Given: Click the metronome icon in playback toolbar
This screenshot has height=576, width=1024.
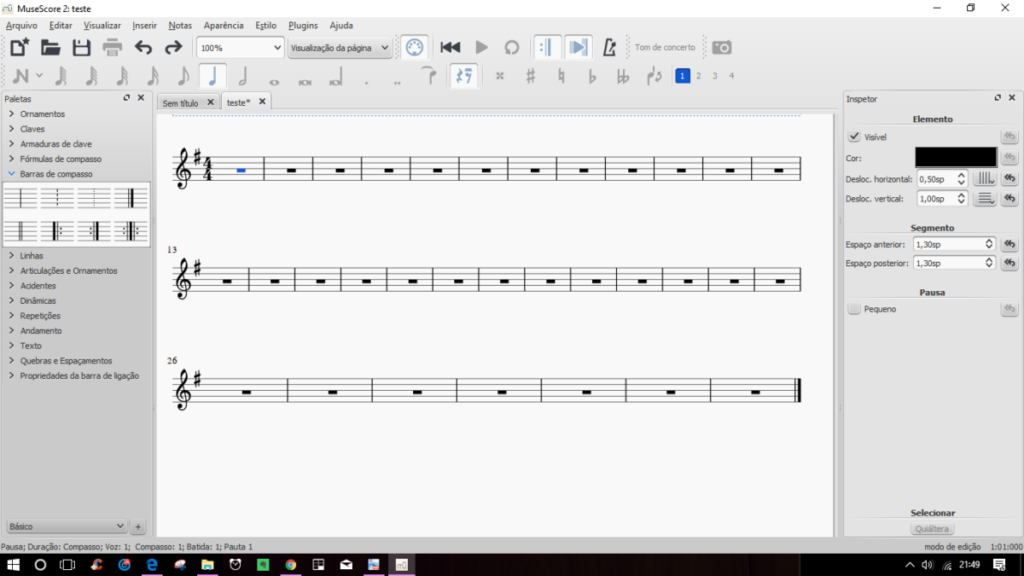Looking at the screenshot, I should click(x=609, y=47).
